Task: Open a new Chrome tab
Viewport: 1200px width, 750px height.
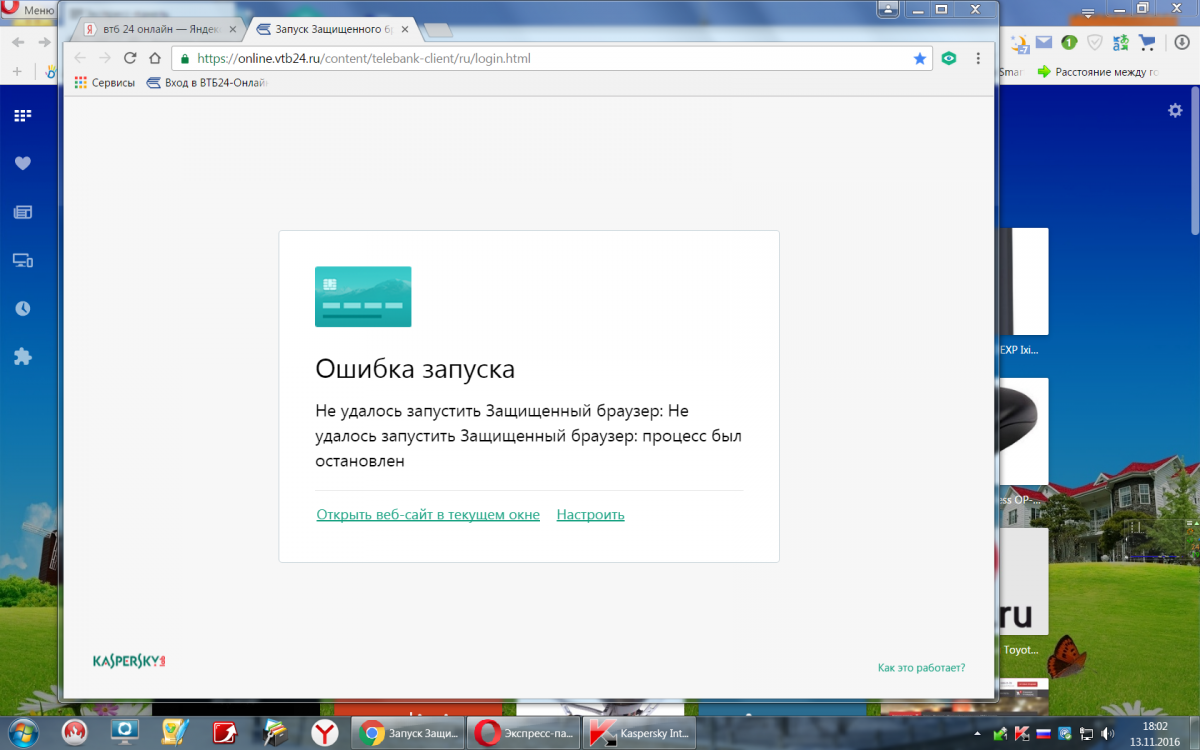Action: (438, 30)
